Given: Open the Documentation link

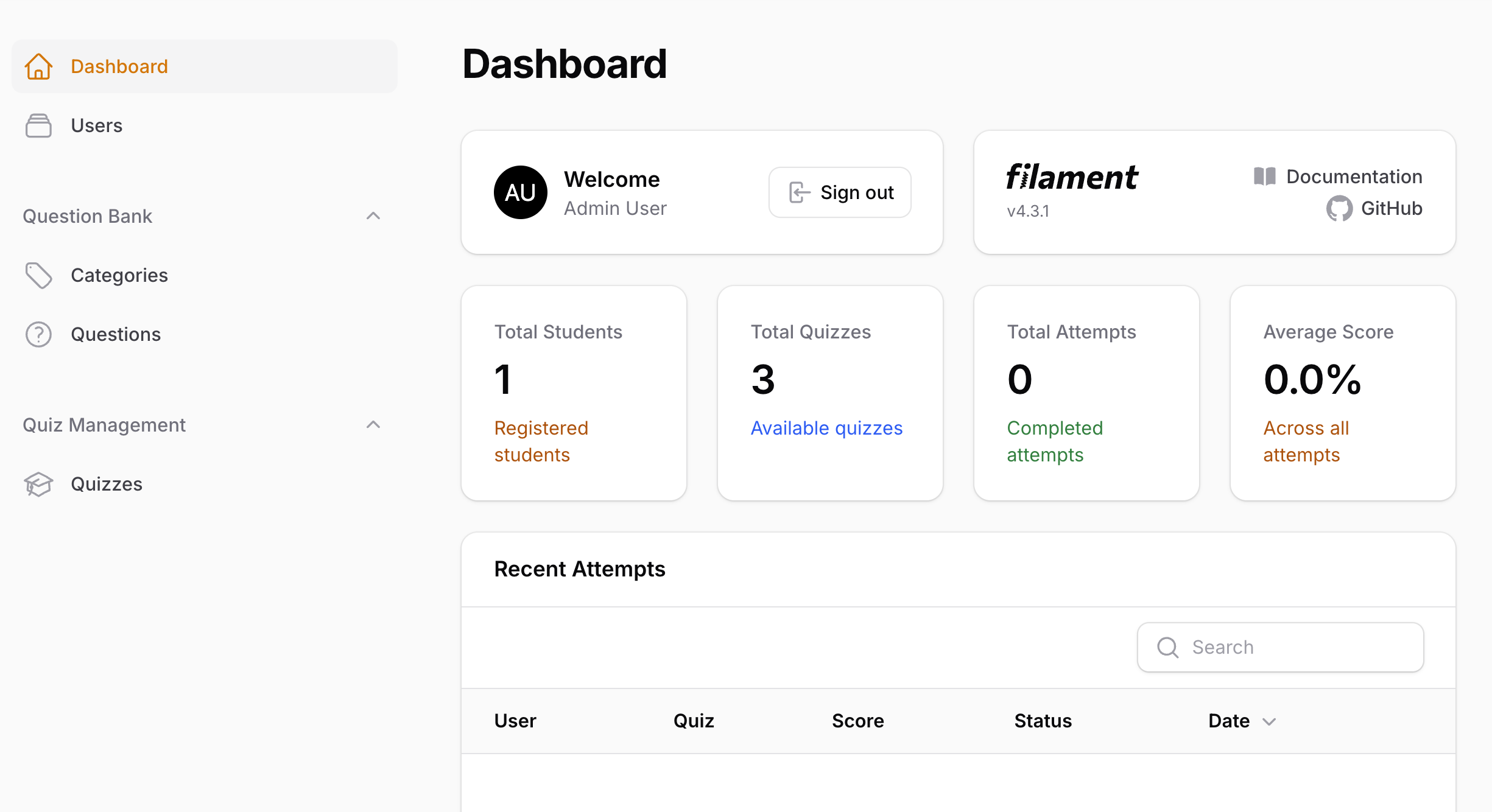Looking at the screenshot, I should pyautogui.click(x=1354, y=177).
